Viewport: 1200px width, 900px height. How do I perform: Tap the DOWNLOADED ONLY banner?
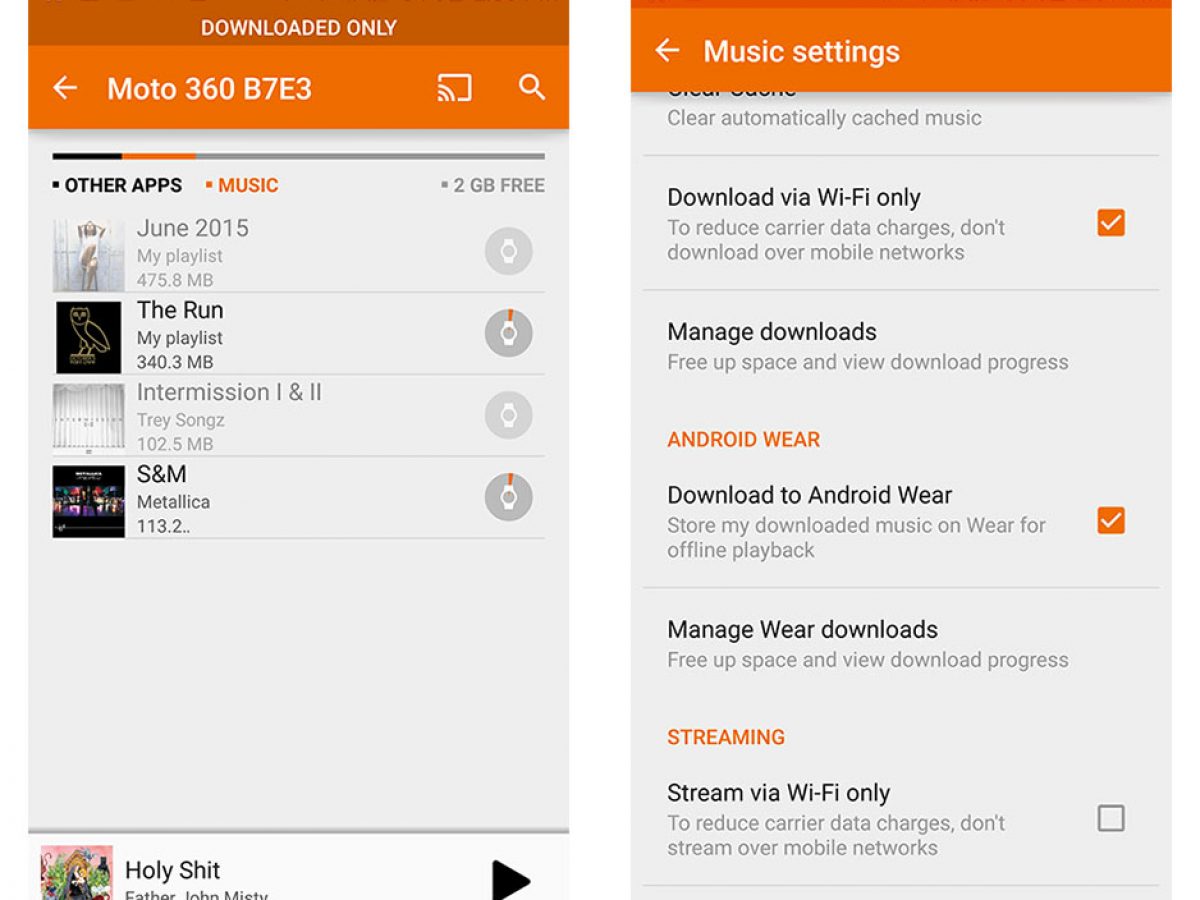click(x=299, y=28)
